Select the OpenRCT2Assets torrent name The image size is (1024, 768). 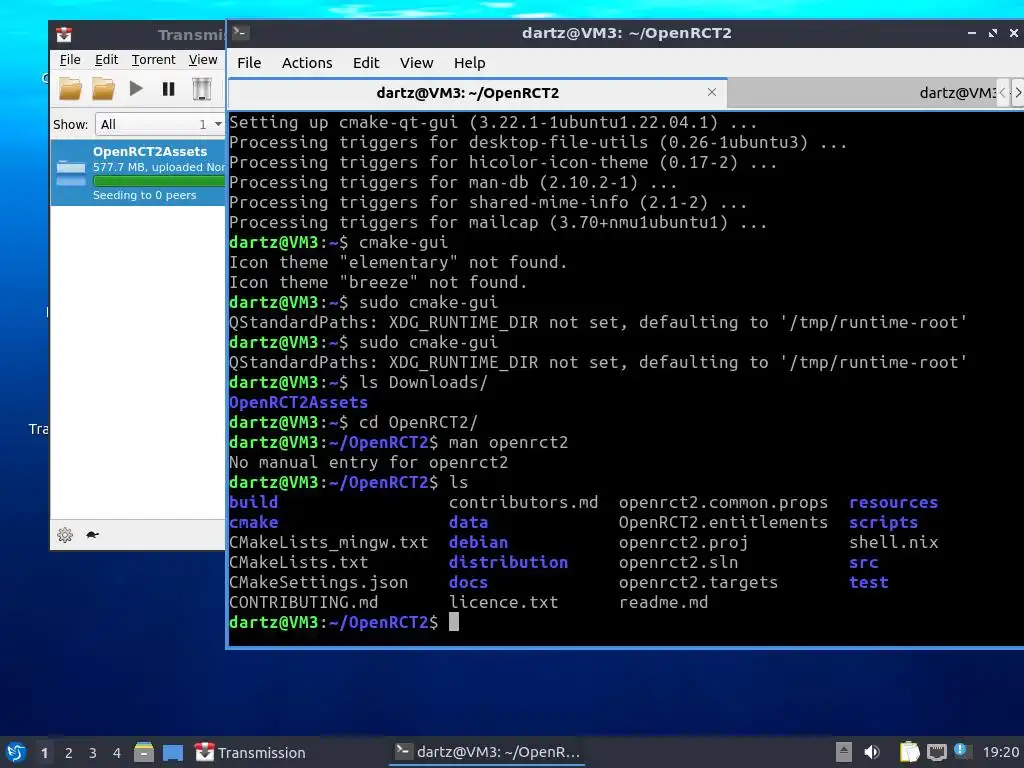point(150,152)
